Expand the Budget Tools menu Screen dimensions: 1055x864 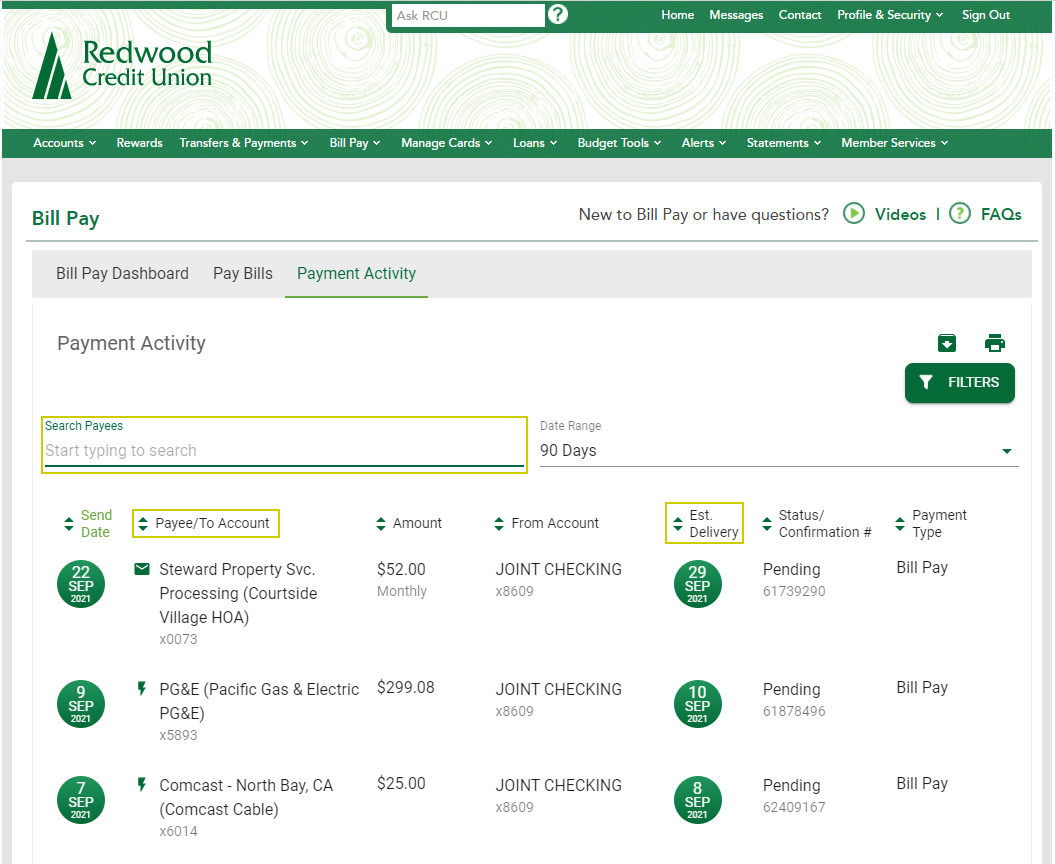pos(619,143)
